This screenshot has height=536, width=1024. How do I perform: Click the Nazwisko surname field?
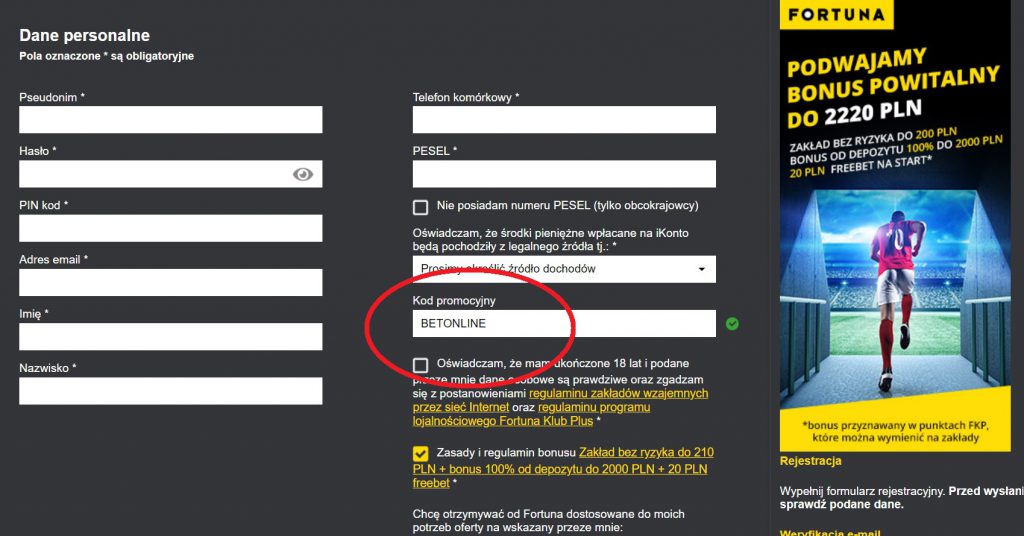click(x=170, y=390)
